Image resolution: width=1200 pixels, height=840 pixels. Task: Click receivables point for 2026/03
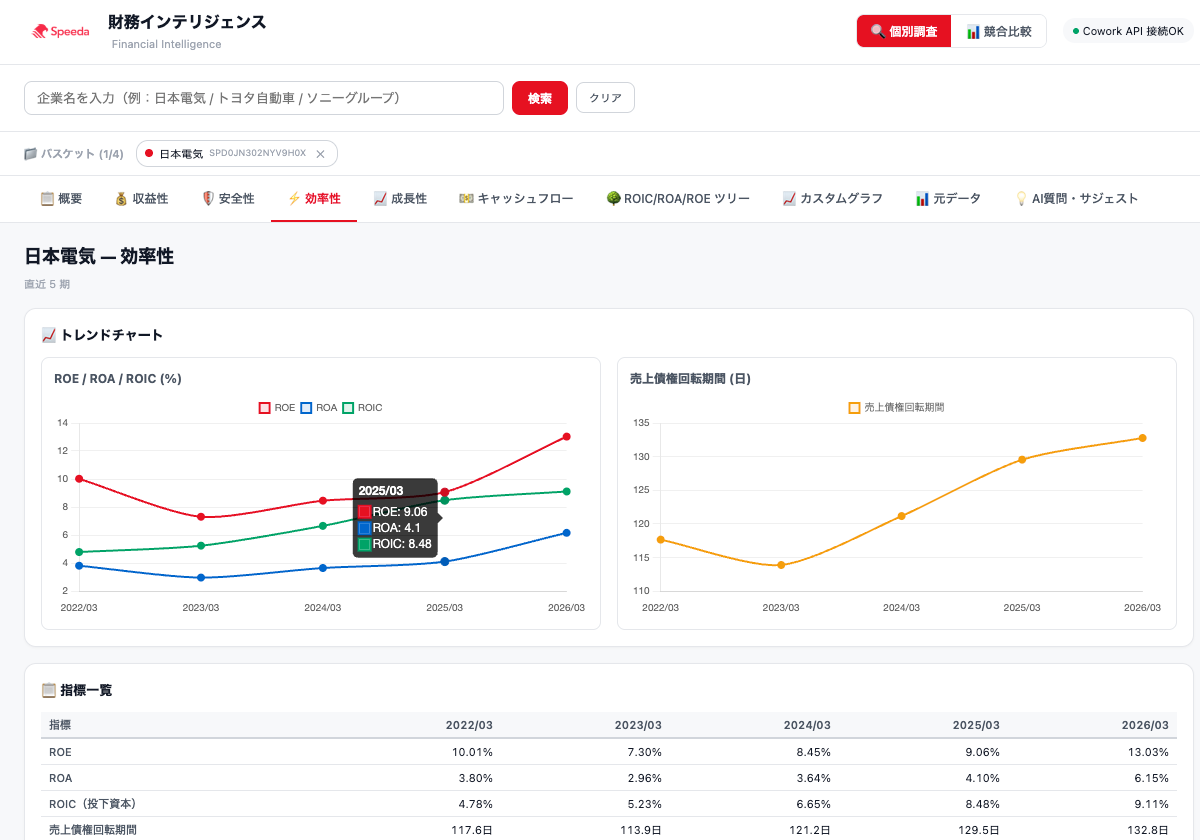1142,438
